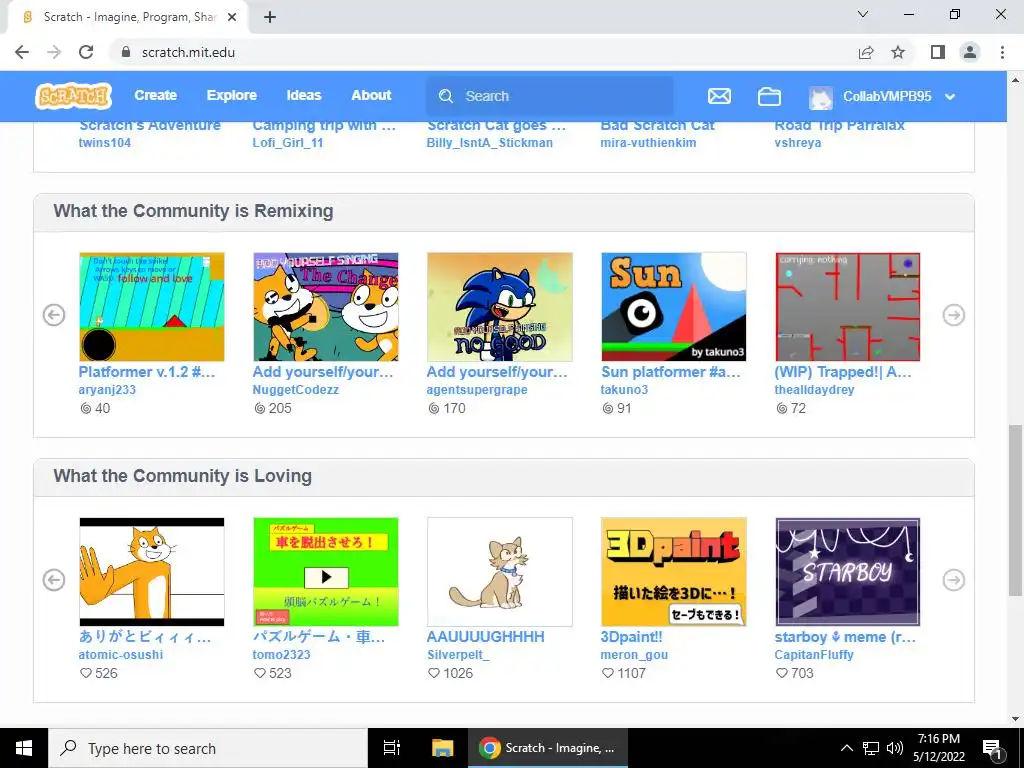Visit meron_gou's profile
The height and width of the screenshot is (768, 1024).
pyautogui.click(x=634, y=655)
